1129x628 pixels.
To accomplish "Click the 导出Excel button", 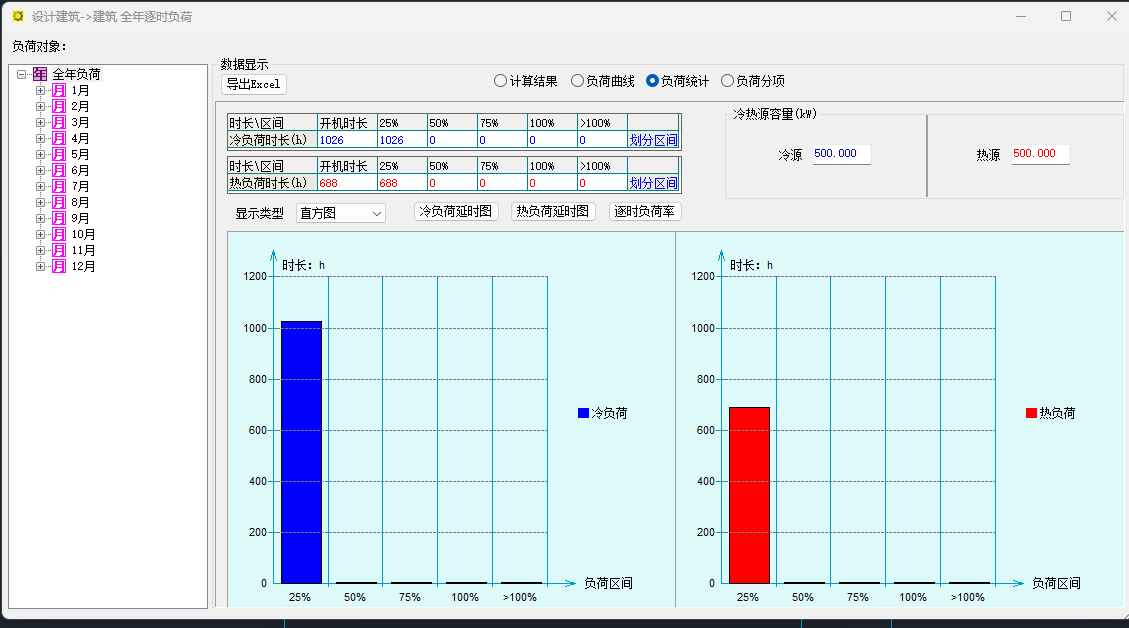I will (254, 84).
